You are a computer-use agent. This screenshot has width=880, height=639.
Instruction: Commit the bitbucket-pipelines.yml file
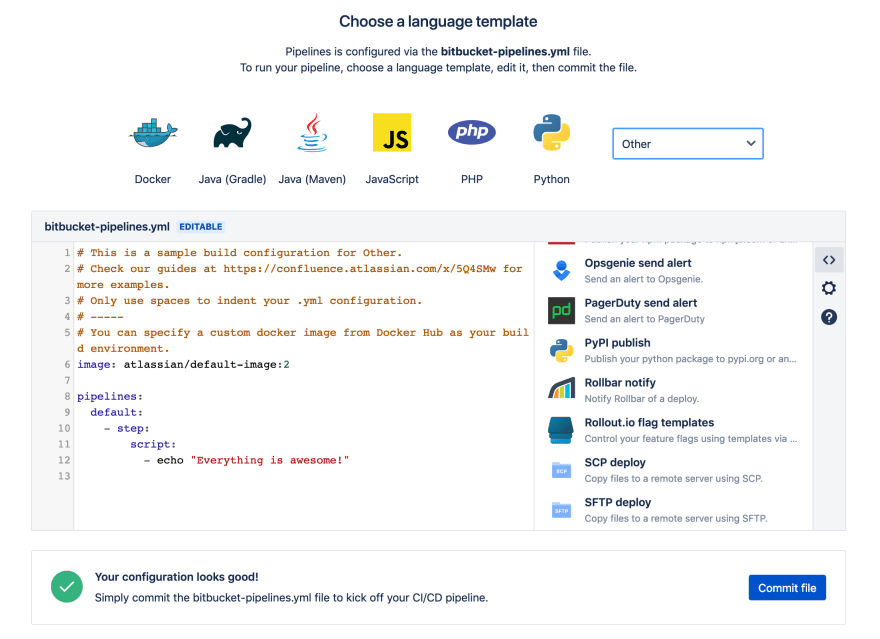tap(787, 587)
